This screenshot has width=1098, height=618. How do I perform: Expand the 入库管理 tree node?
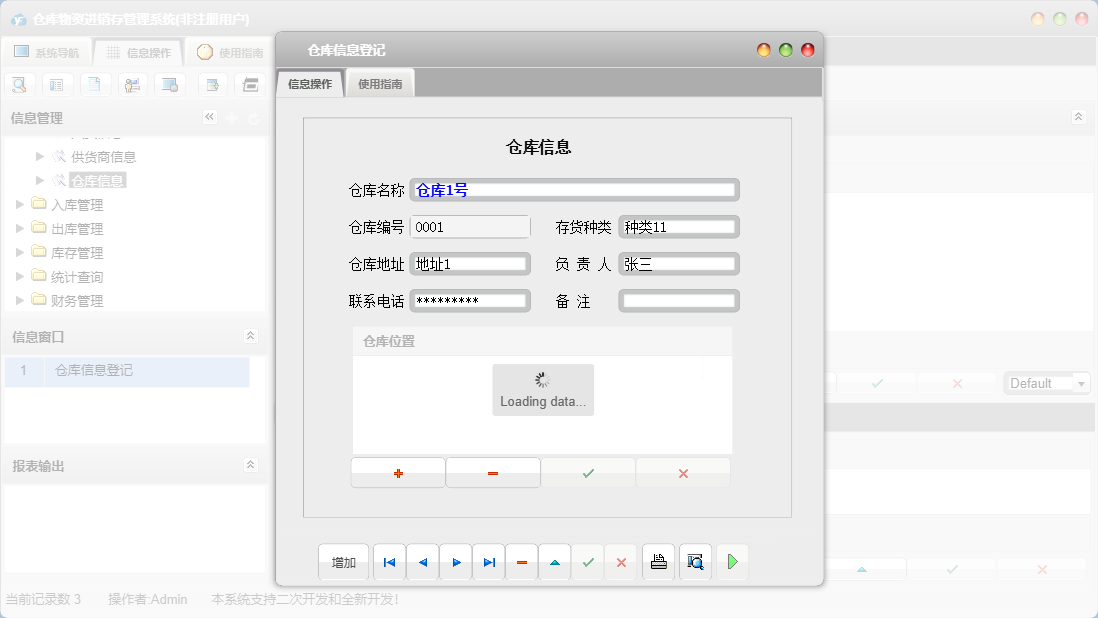coord(19,203)
